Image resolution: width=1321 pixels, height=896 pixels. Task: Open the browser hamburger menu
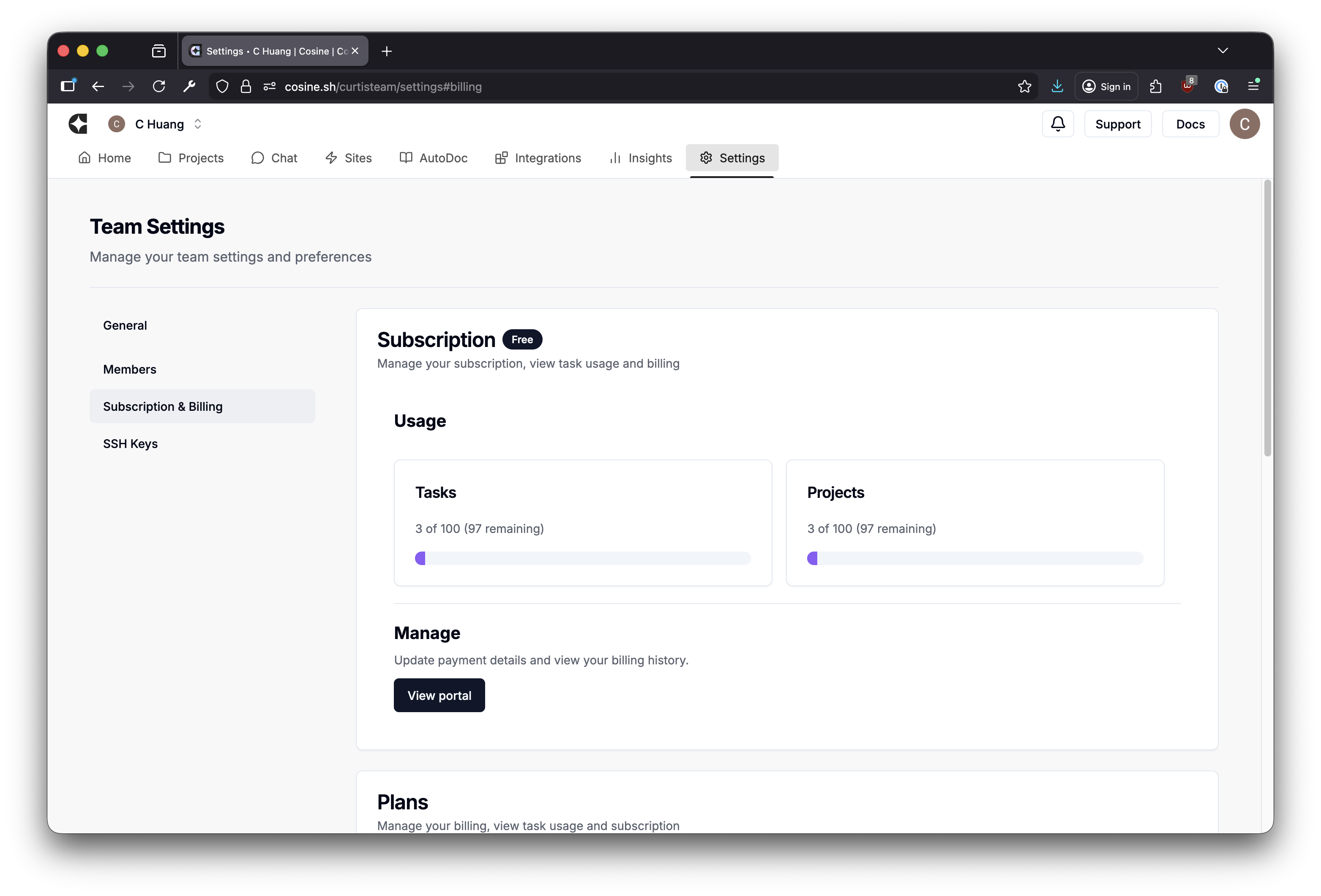pos(1253,86)
